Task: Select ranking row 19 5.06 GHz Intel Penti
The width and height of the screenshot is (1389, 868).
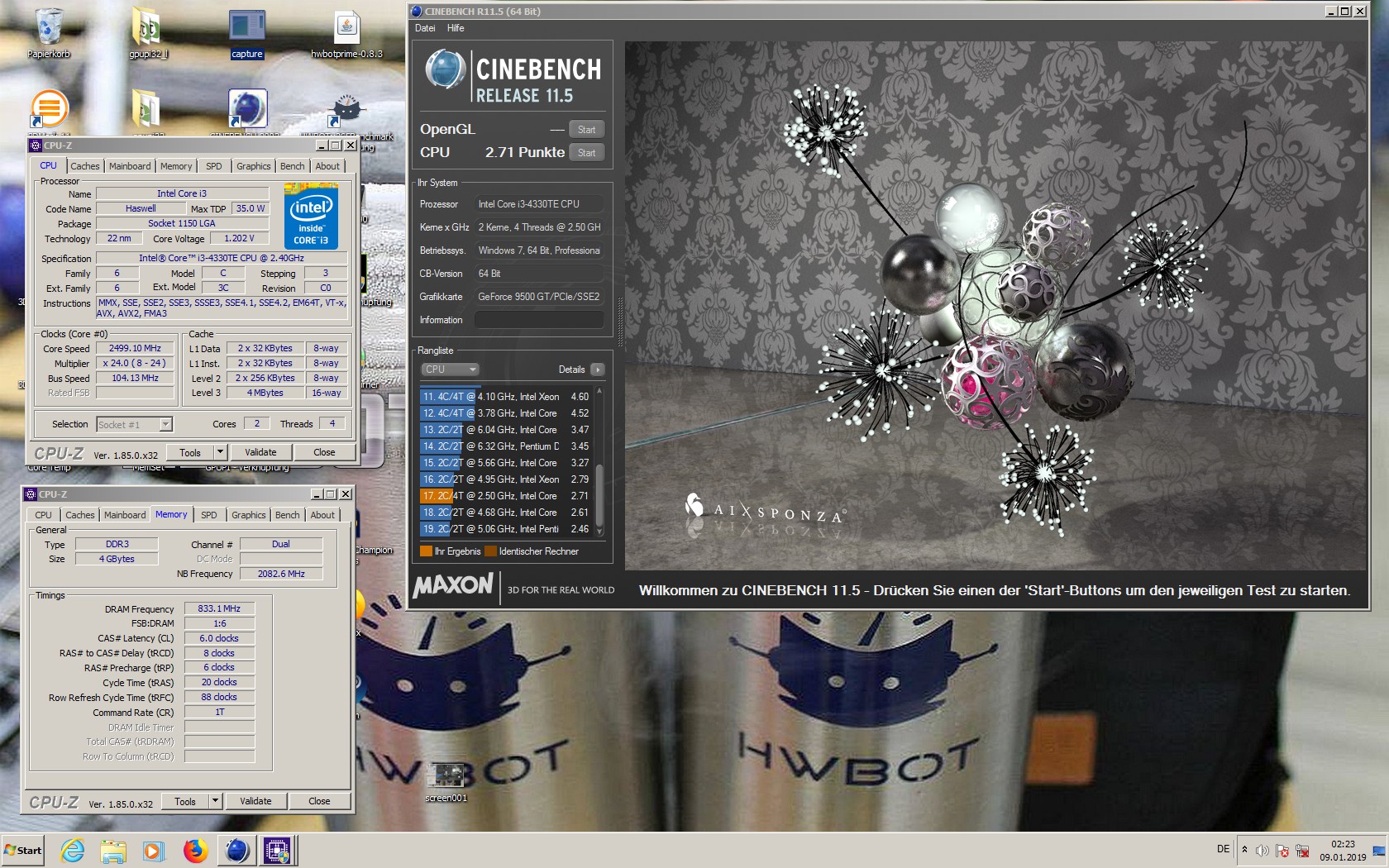Action: click(x=507, y=529)
